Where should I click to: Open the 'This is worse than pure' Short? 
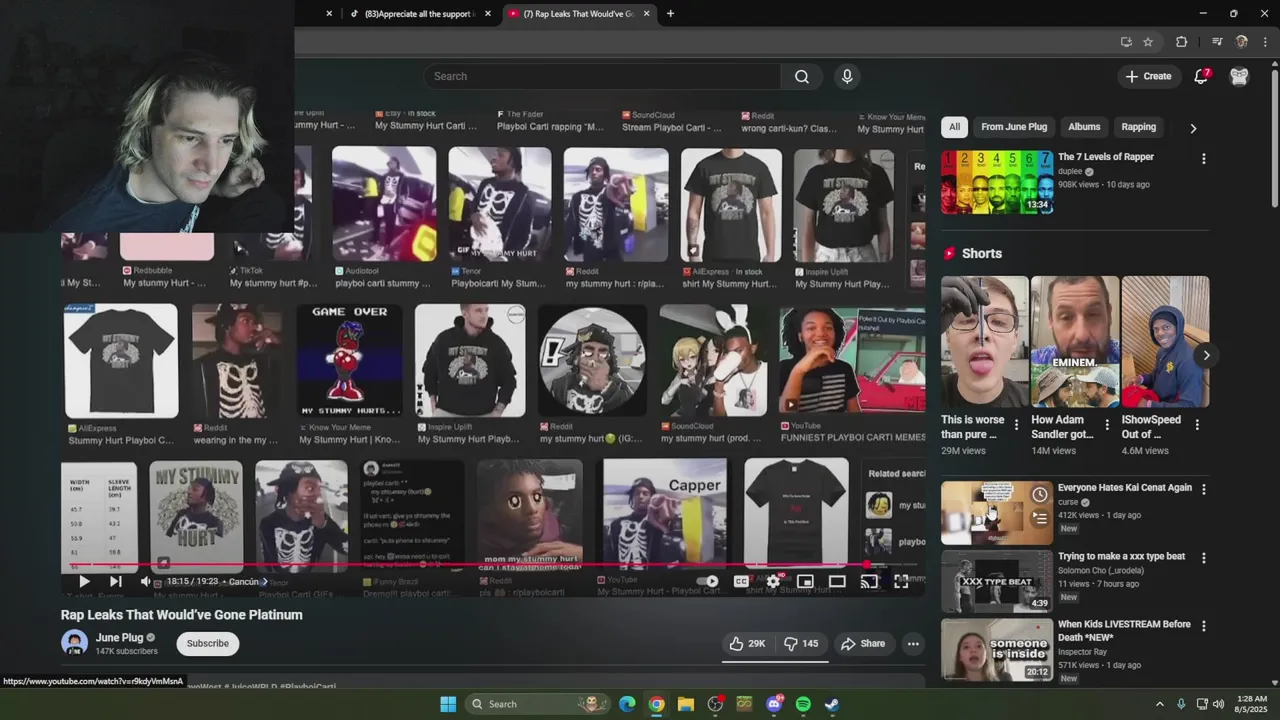985,342
